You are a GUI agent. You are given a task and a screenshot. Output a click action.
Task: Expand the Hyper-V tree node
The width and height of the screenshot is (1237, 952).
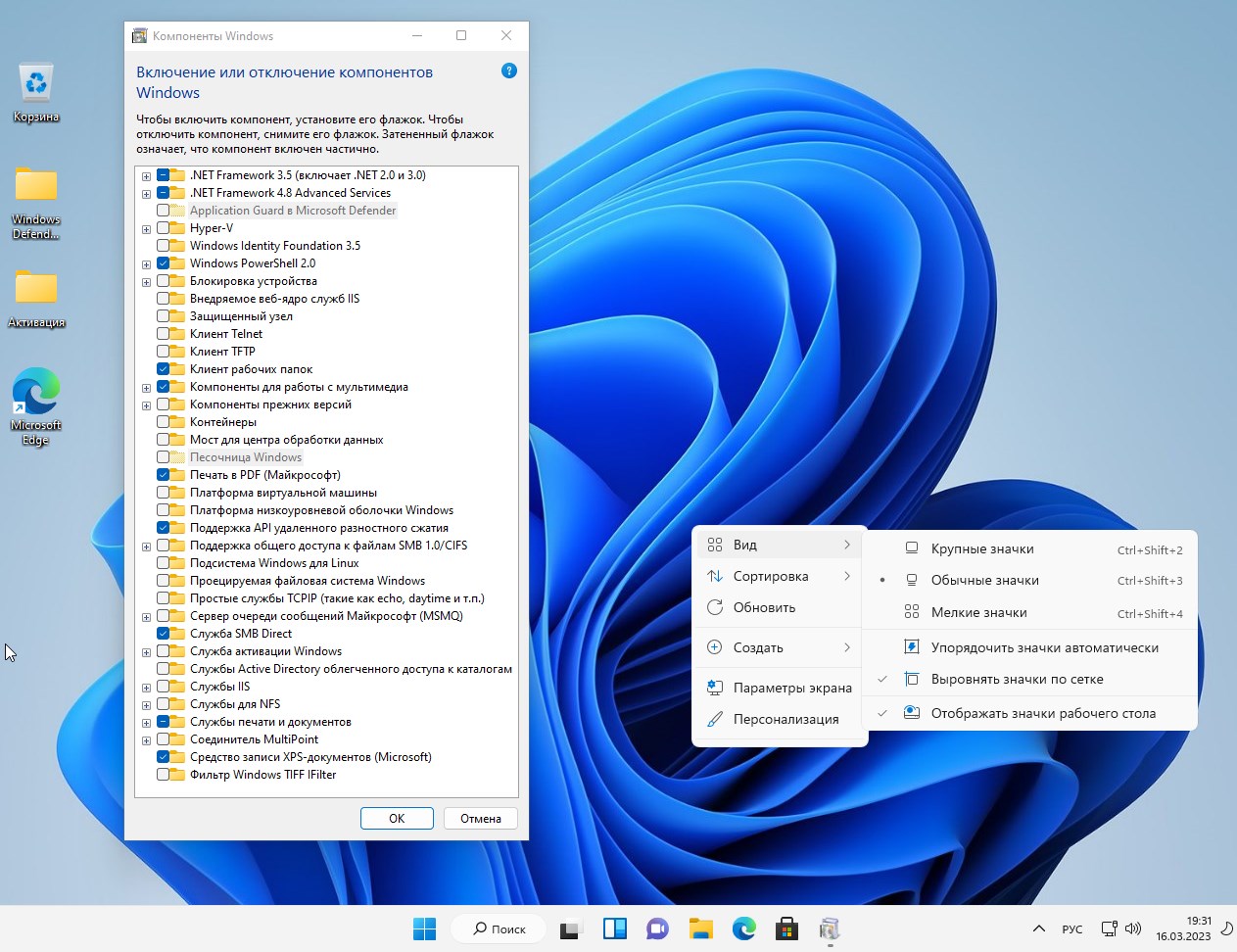[x=146, y=229]
